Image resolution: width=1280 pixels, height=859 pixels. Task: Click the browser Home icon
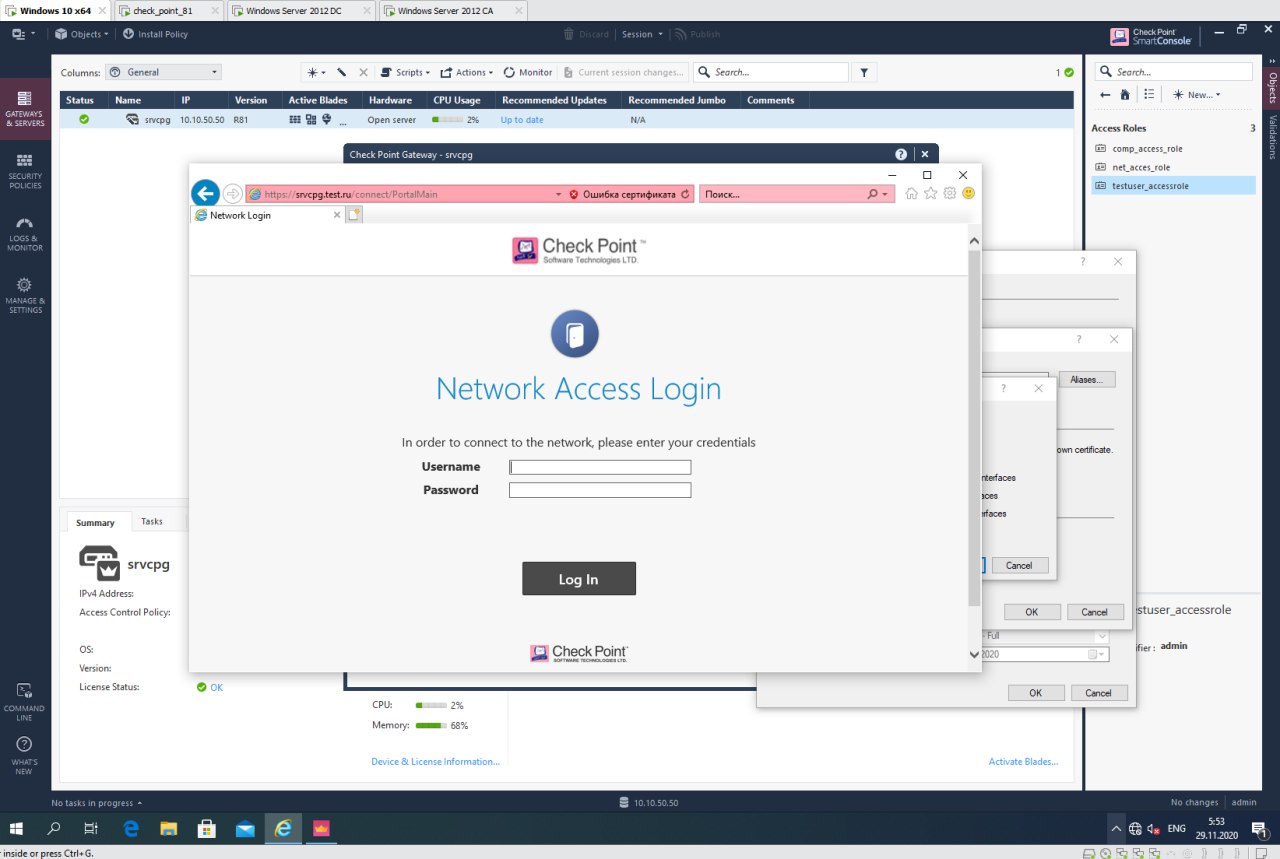coord(912,193)
